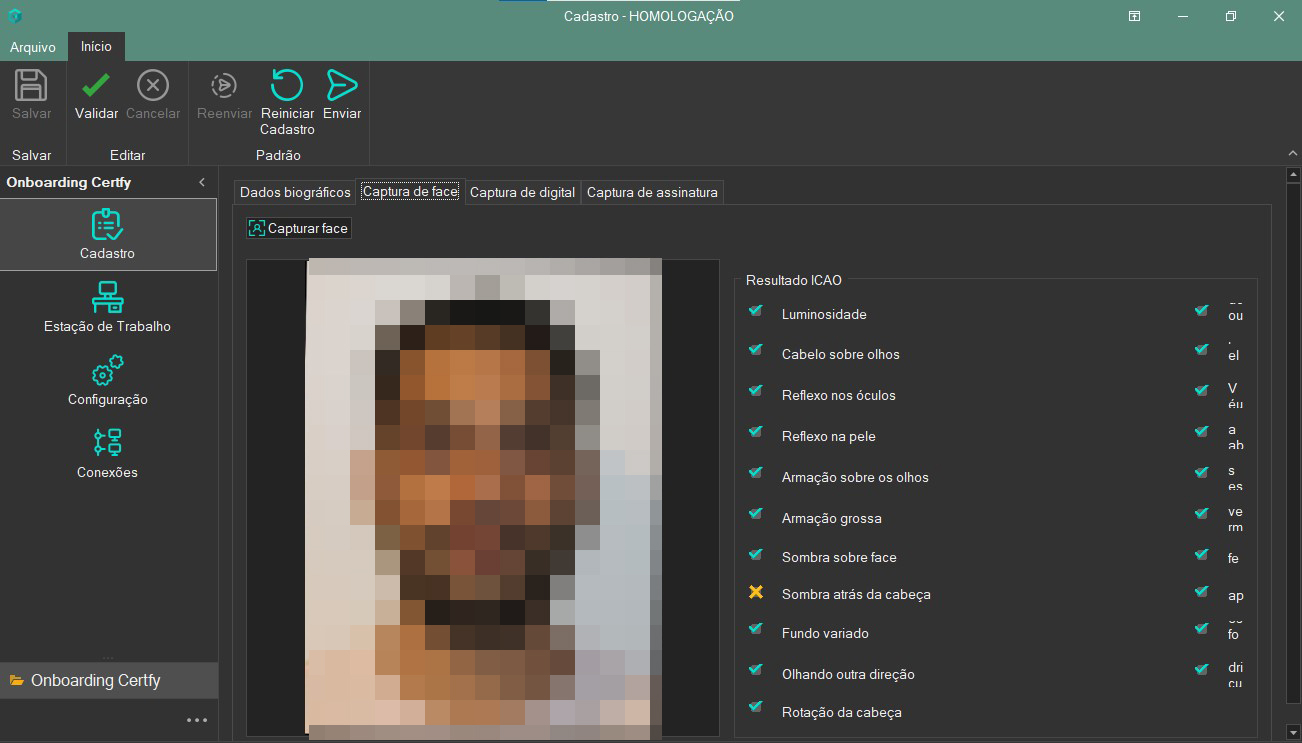Toggle the Sombra atrás da cabeça indicator

(x=756, y=593)
